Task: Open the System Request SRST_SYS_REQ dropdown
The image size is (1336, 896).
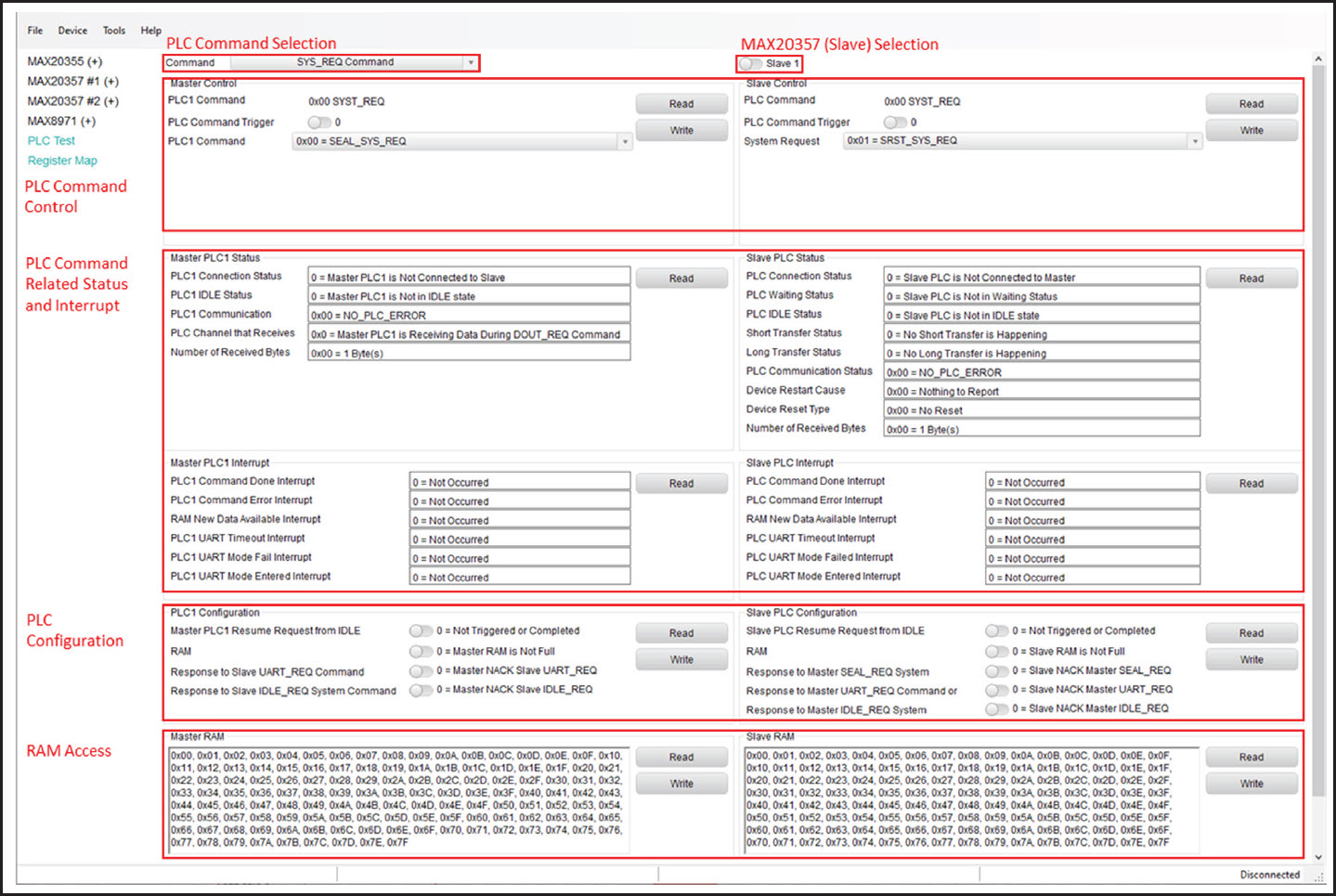Action: point(1195,141)
